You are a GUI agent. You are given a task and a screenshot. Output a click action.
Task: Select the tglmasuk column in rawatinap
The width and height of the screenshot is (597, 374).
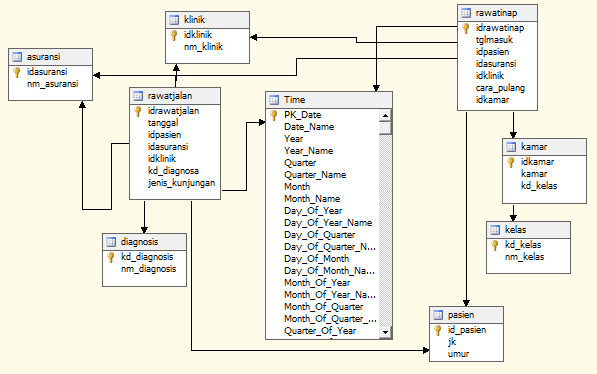click(494, 40)
